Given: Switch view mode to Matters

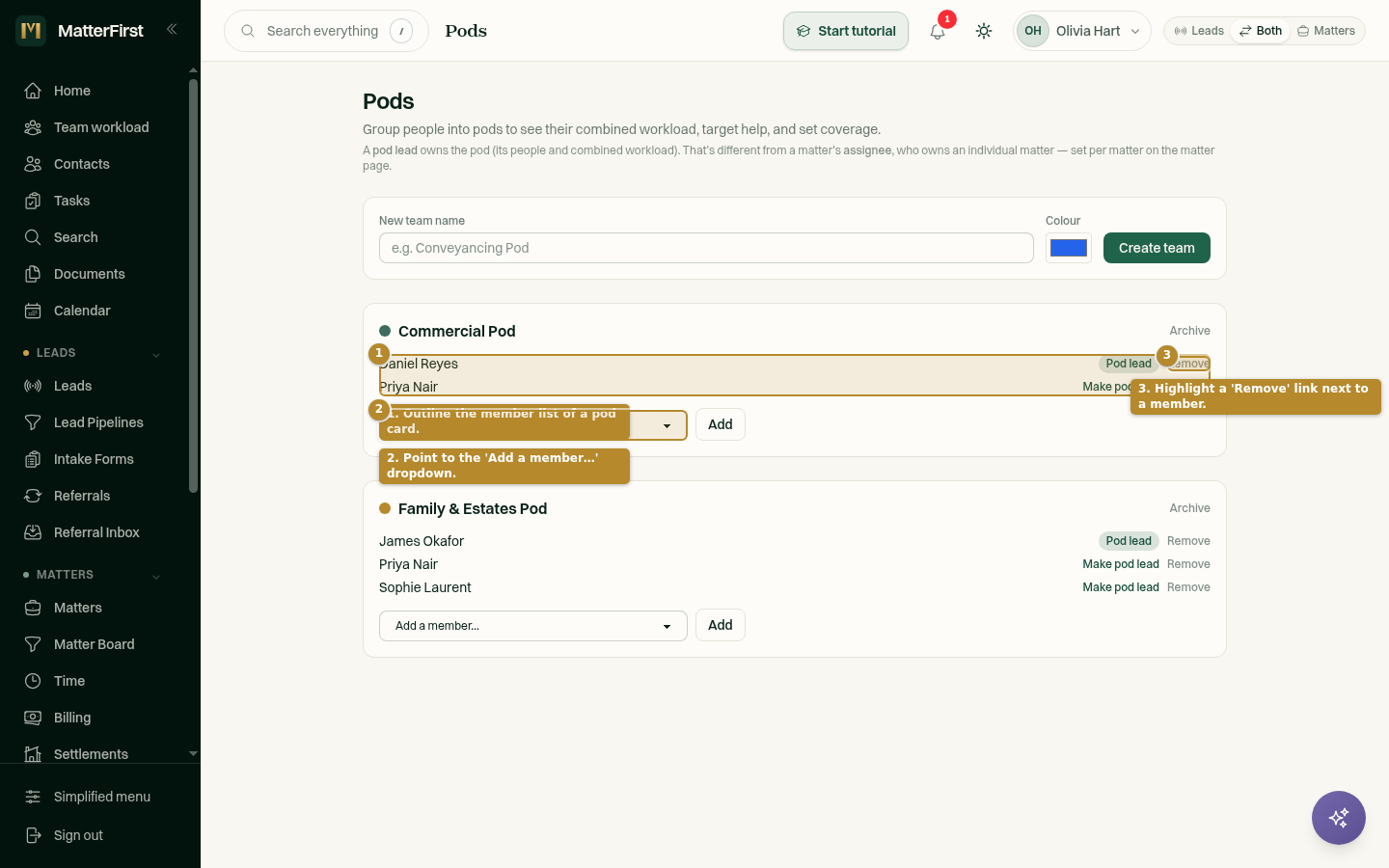Looking at the screenshot, I should (x=1326, y=31).
